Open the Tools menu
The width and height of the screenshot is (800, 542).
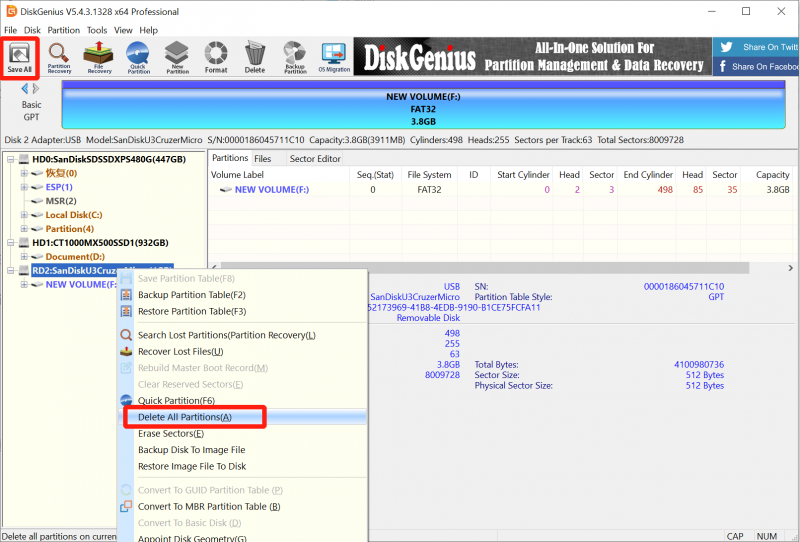pos(97,30)
